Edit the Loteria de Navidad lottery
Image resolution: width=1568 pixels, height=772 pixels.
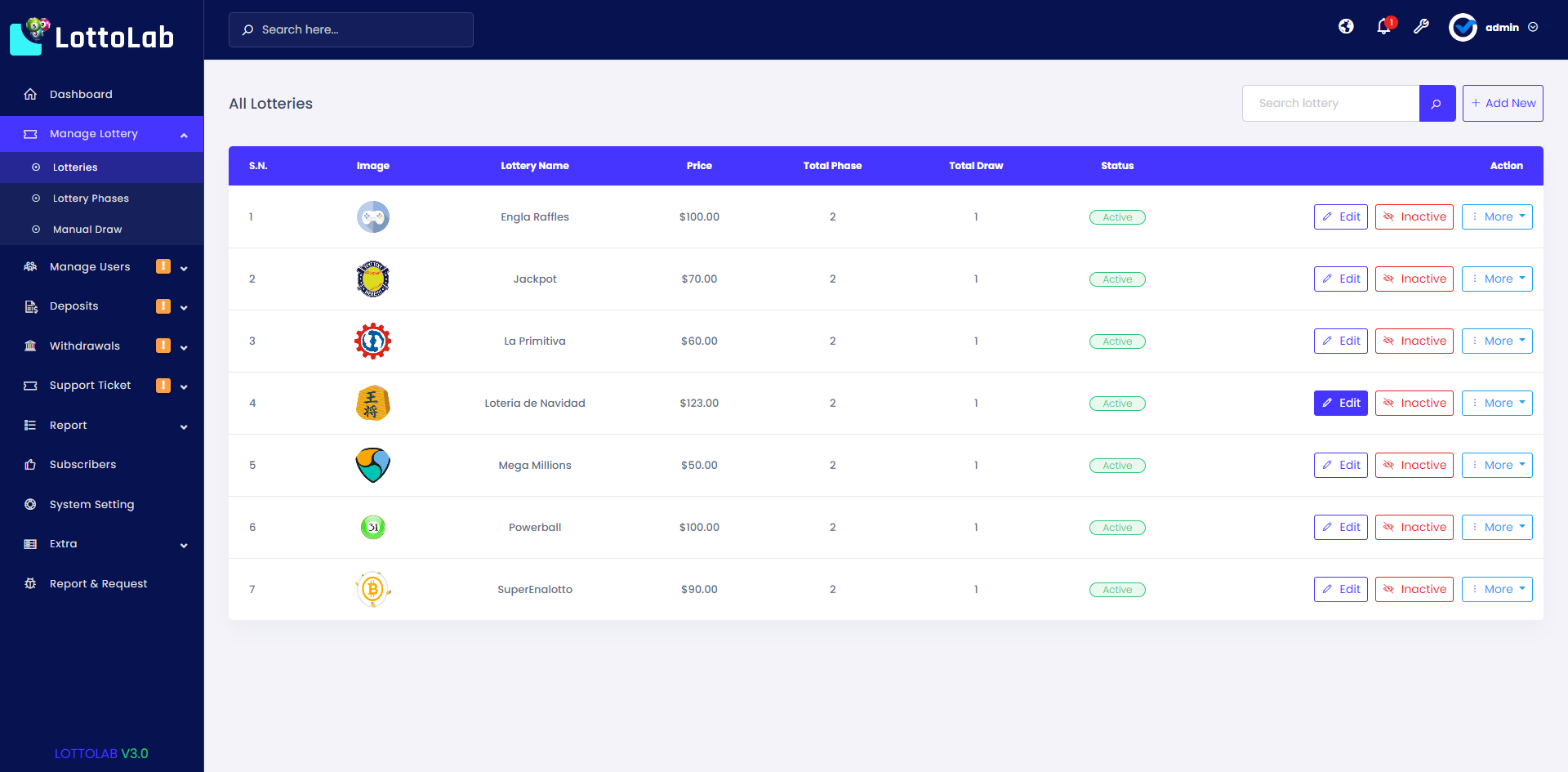coord(1340,403)
